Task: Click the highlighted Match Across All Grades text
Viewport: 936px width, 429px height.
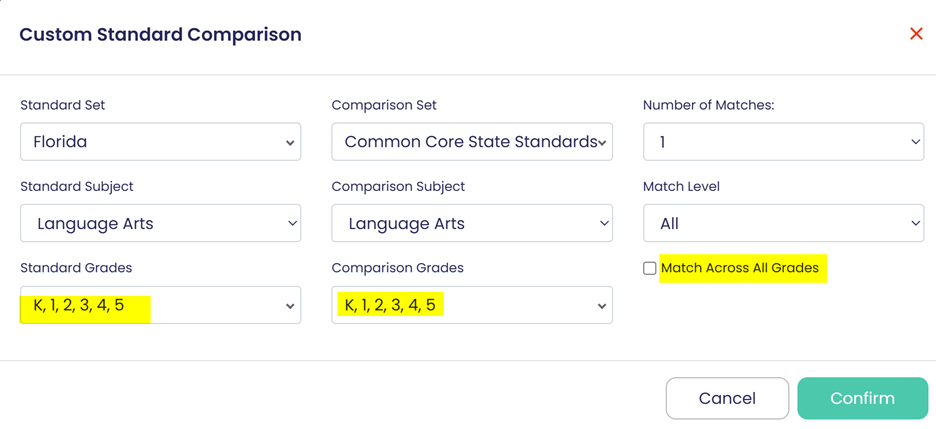Action: pos(740,268)
